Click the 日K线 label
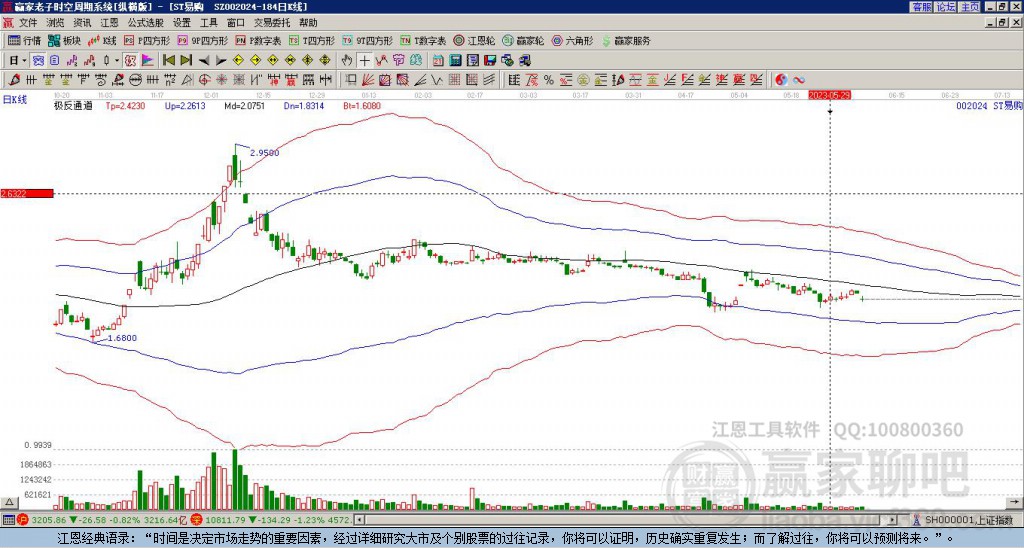 click(x=14, y=100)
